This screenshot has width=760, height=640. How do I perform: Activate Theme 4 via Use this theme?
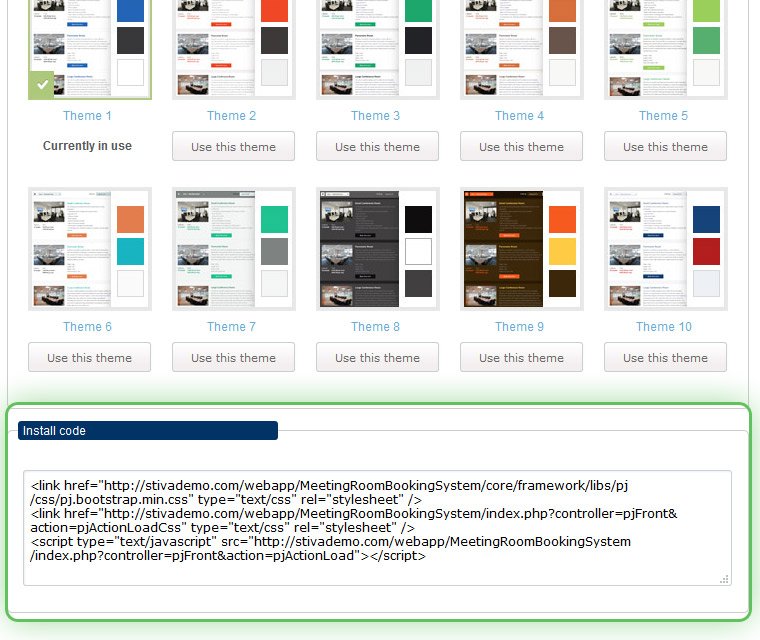pyautogui.click(x=521, y=146)
